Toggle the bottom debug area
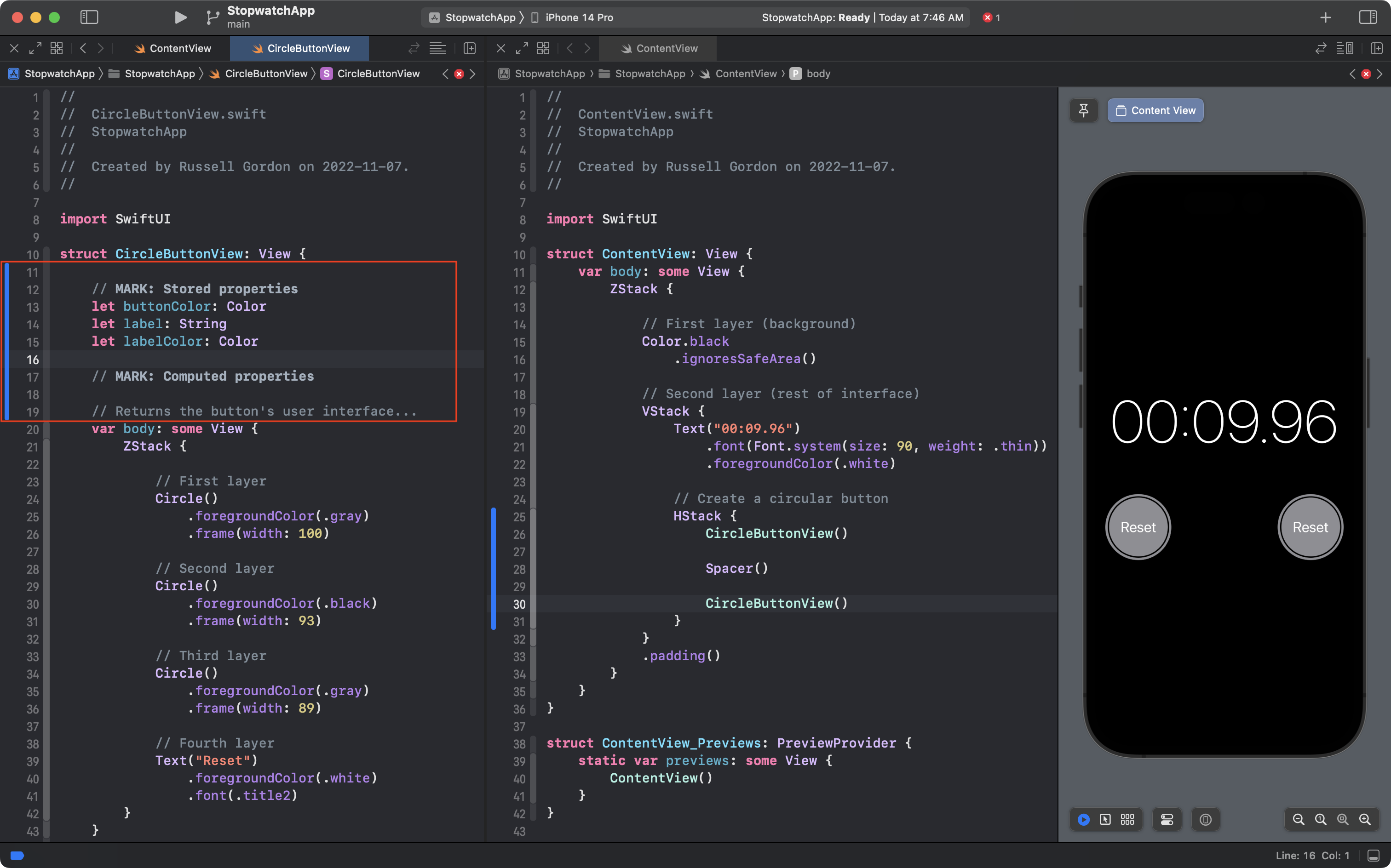 coord(1373,856)
